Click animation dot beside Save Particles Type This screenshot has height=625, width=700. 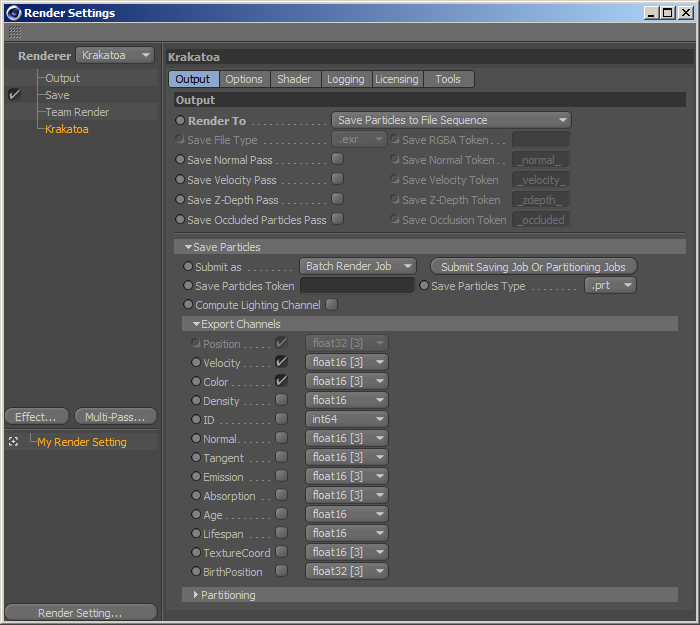424,285
